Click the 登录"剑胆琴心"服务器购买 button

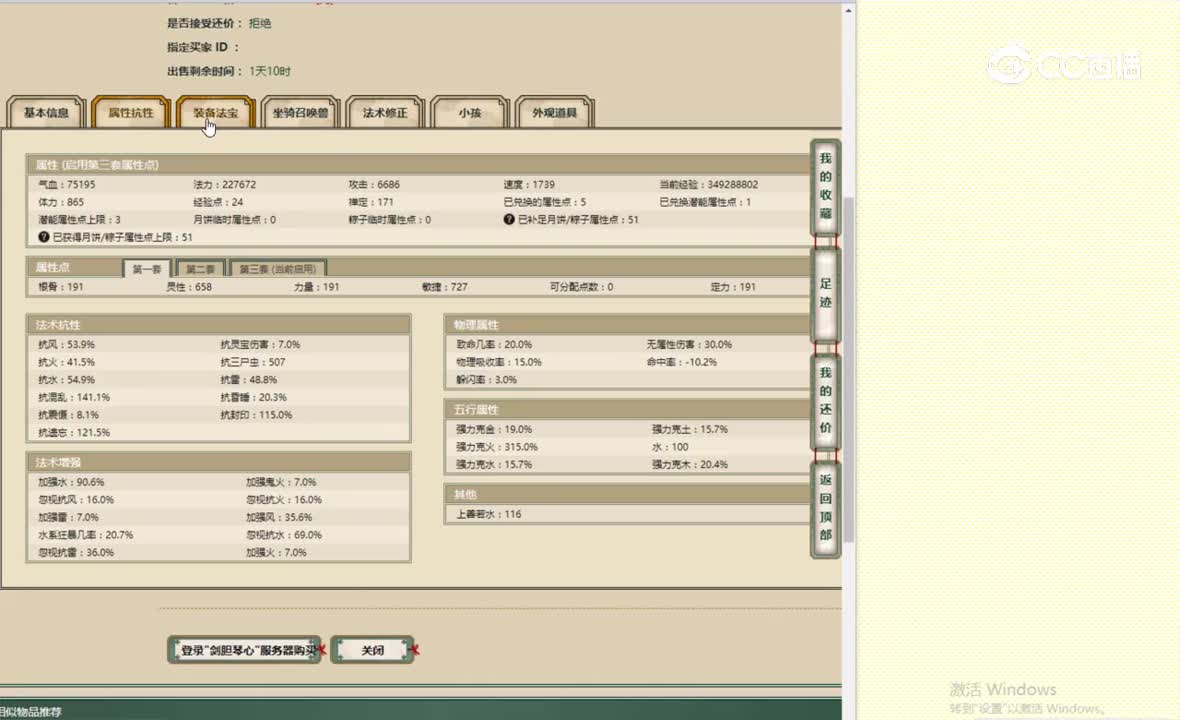pos(245,650)
